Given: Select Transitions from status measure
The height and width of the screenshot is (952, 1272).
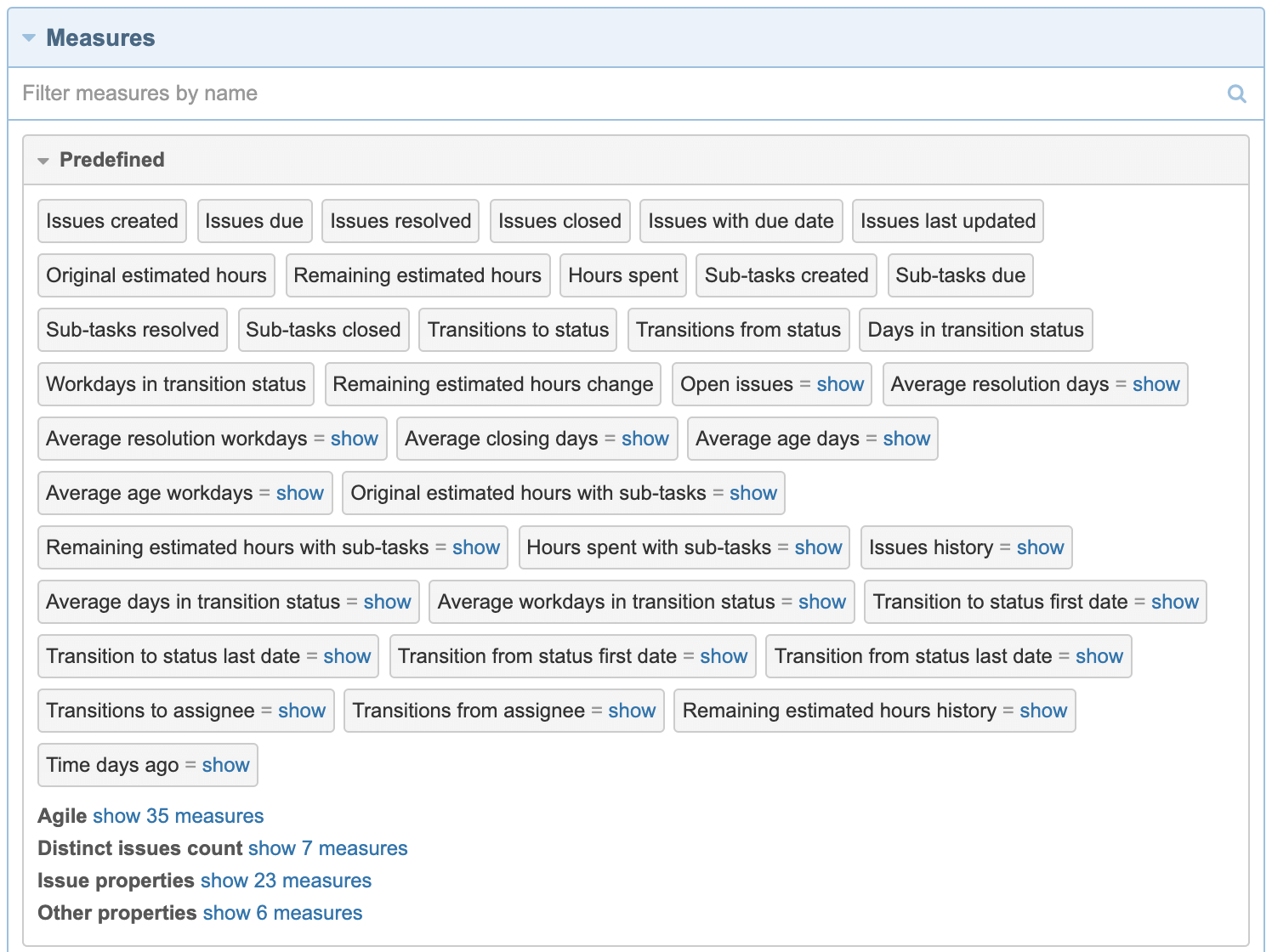Looking at the screenshot, I should click(739, 330).
